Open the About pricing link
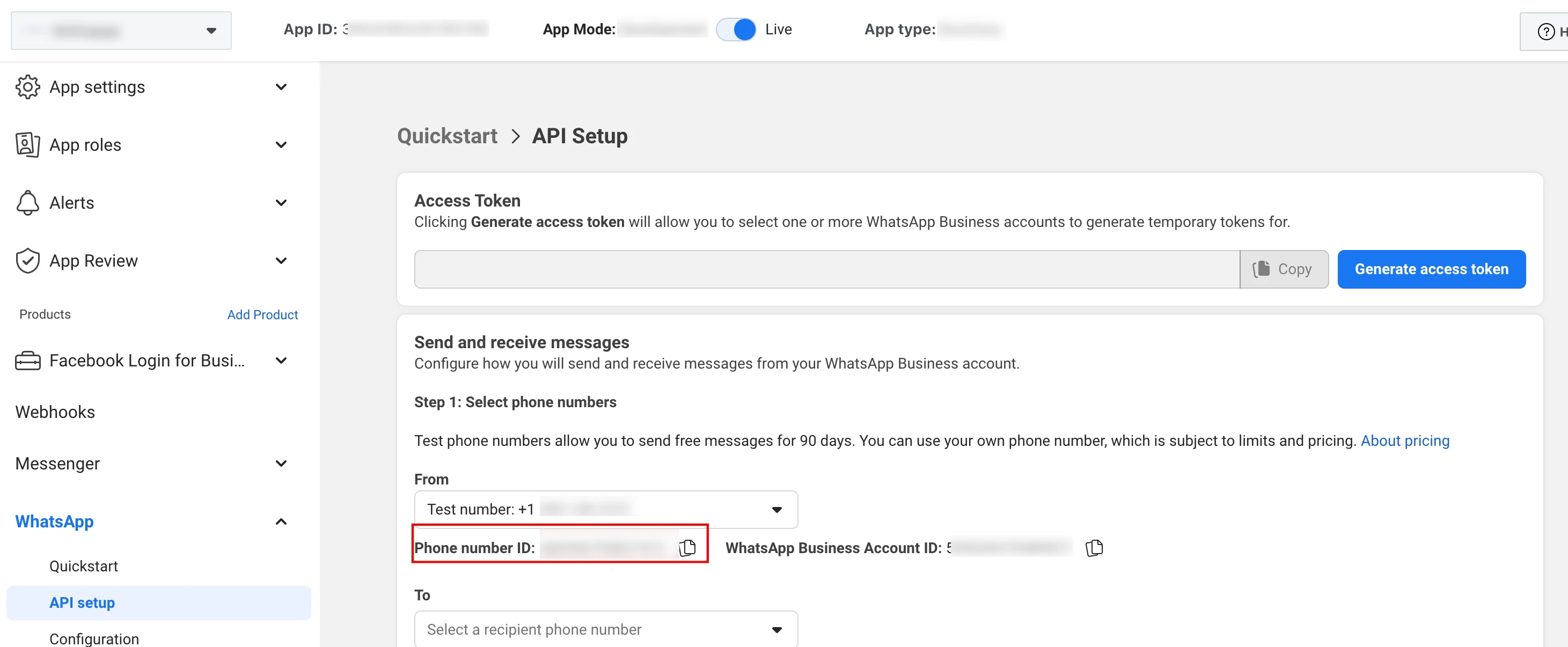Screen dimensions: 1568x647 coord(1405,440)
